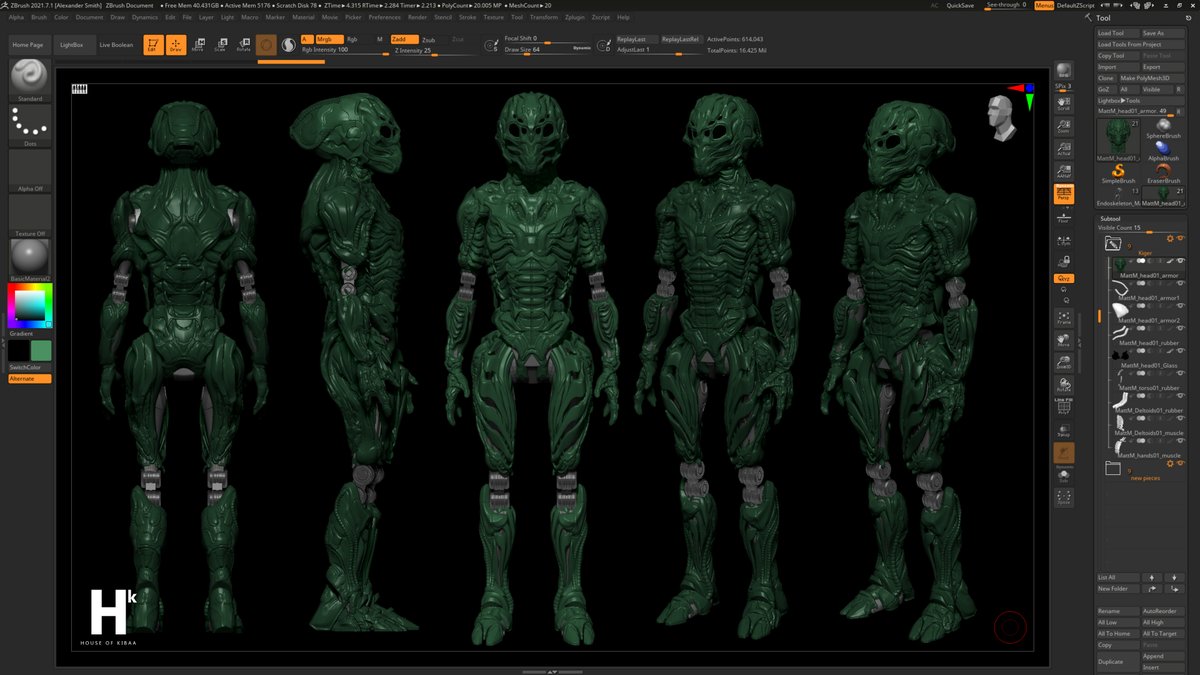Image resolution: width=1200 pixels, height=675 pixels.
Task: Open the Material menu
Action: [303, 17]
